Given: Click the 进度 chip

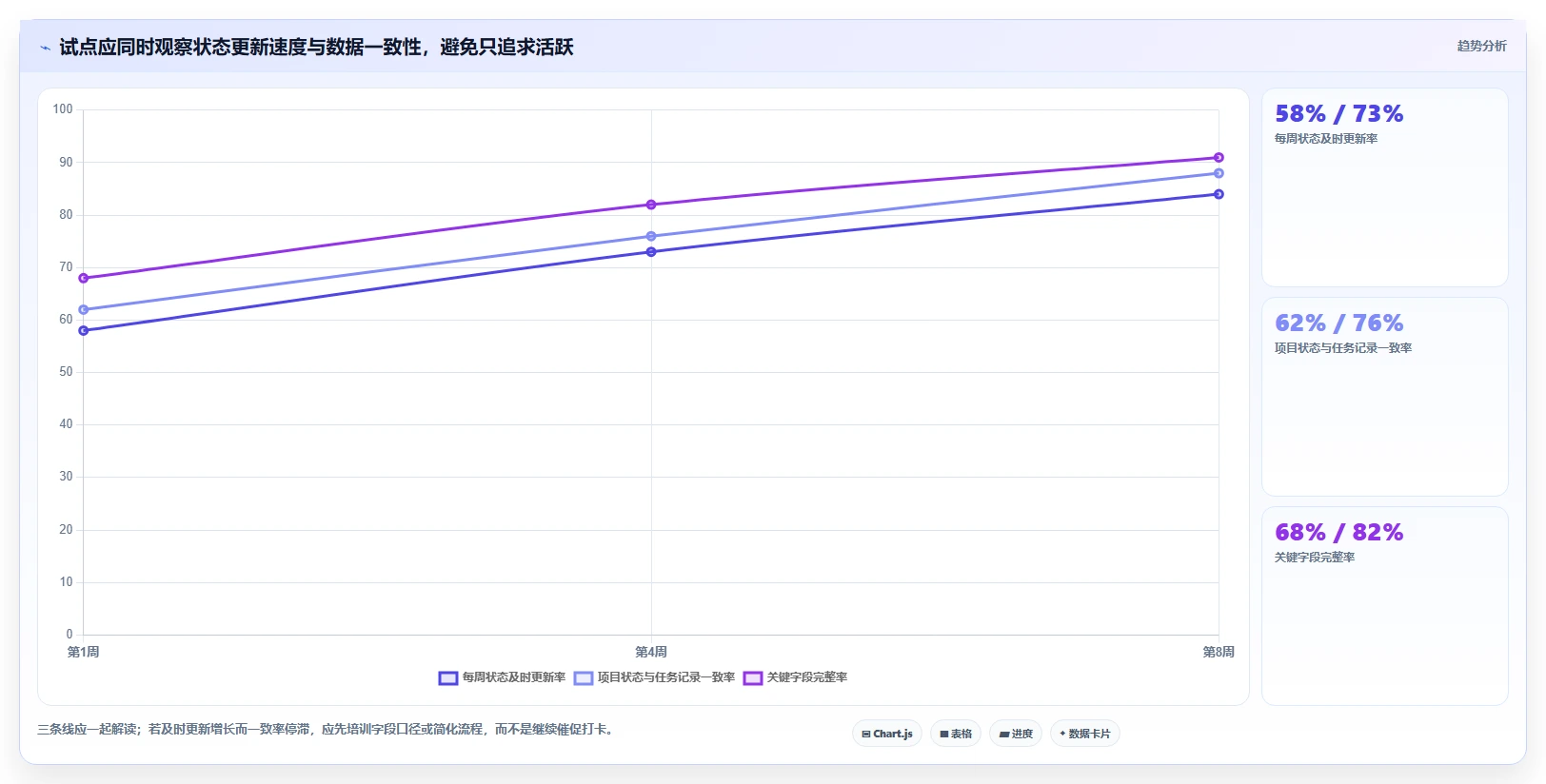Looking at the screenshot, I should 1016,734.
